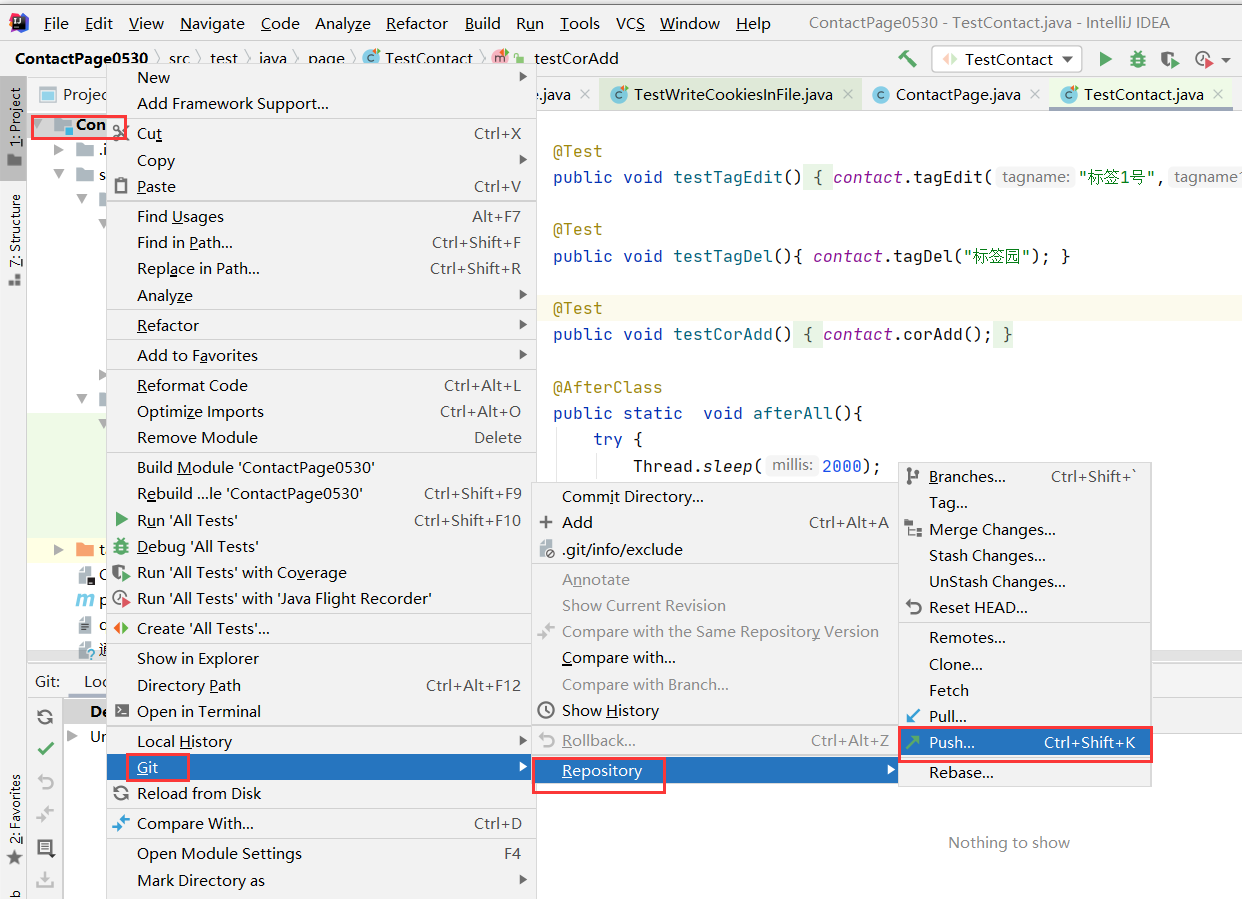Click the Java Flight Recorder run icon

(x=121, y=598)
